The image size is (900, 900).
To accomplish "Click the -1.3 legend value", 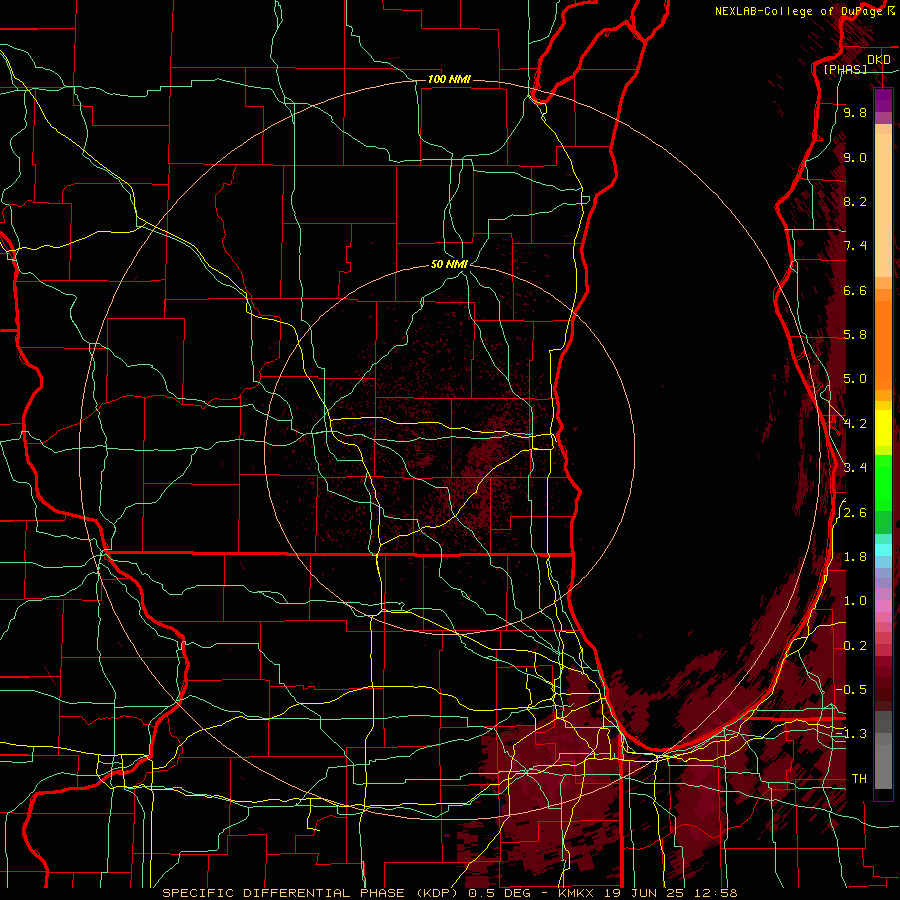I will point(851,735).
